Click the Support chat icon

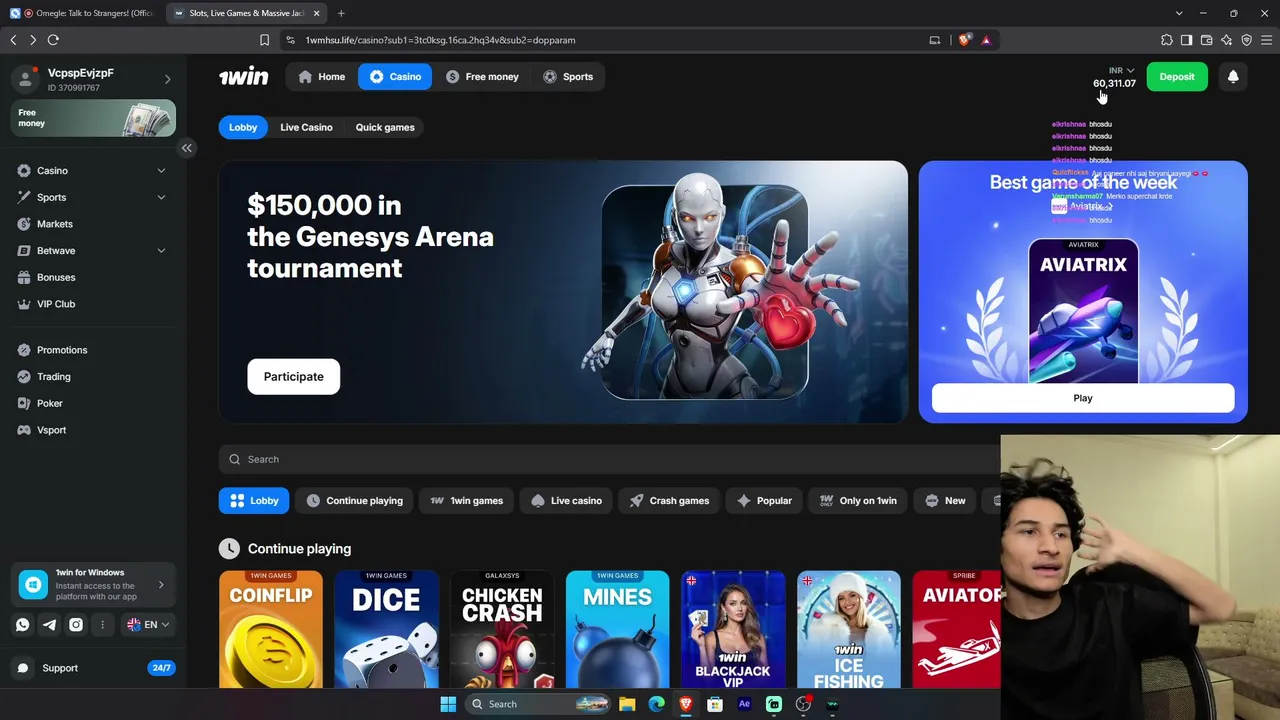pos(23,668)
